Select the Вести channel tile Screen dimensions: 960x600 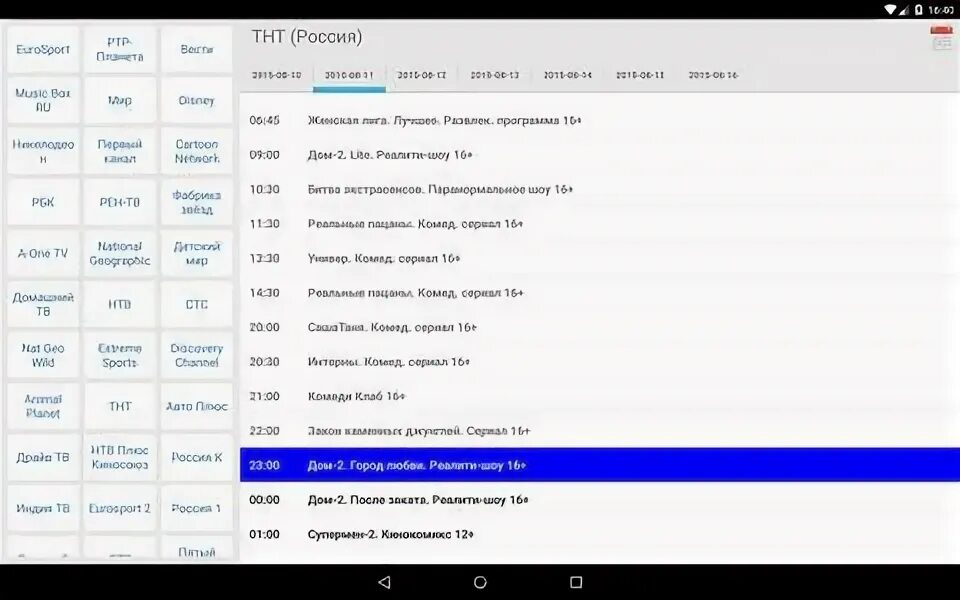tap(197, 50)
